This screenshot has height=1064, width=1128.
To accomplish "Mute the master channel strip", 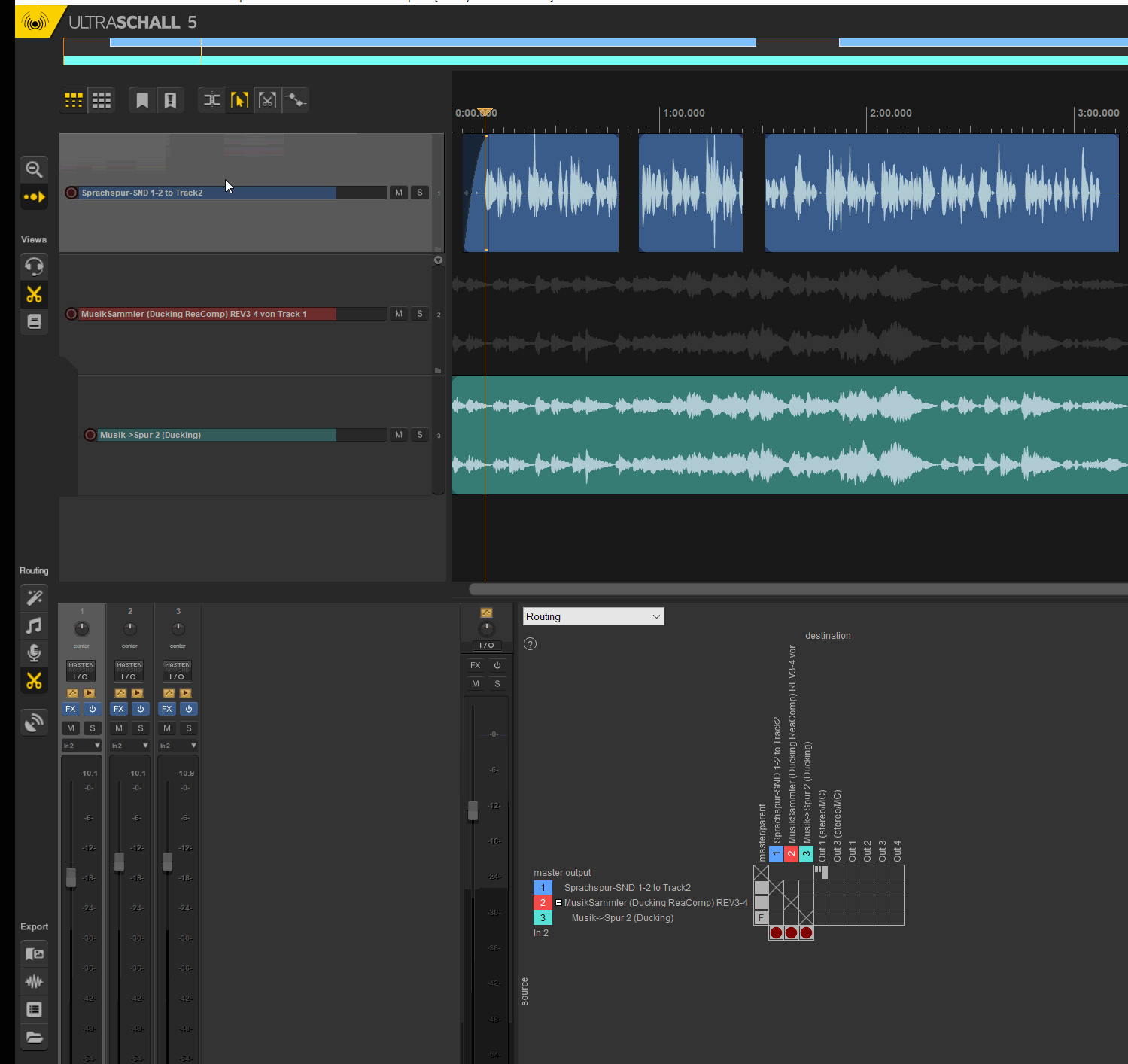I will [476, 684].
